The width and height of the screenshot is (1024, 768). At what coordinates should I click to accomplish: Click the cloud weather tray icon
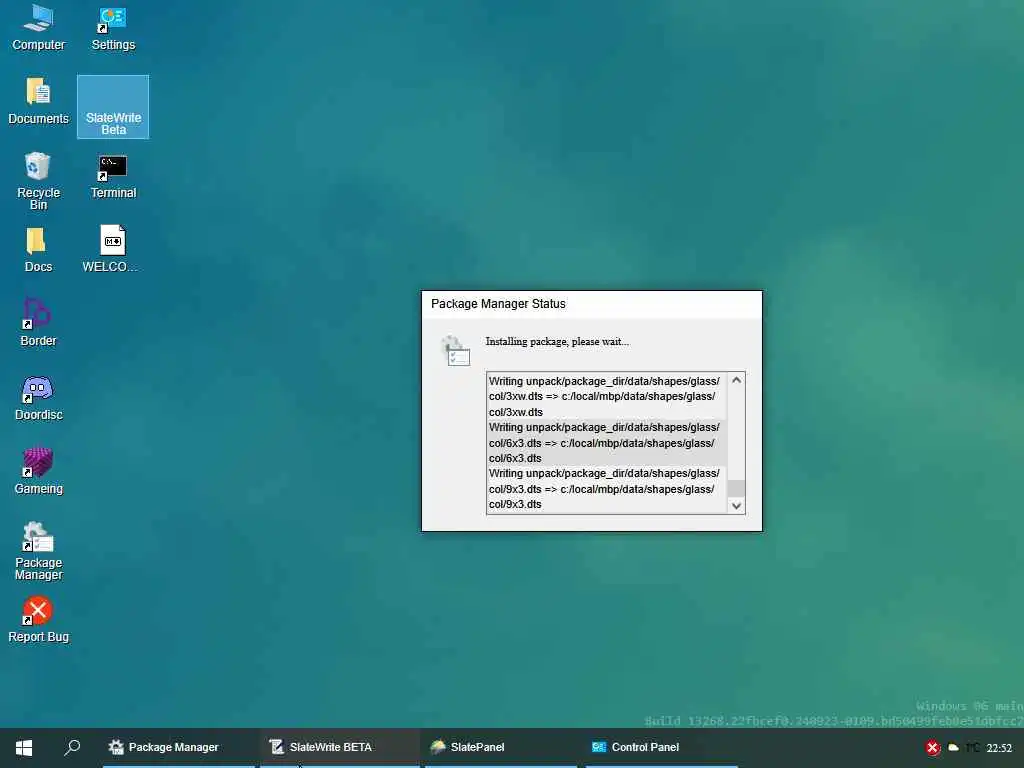[953, 748]
